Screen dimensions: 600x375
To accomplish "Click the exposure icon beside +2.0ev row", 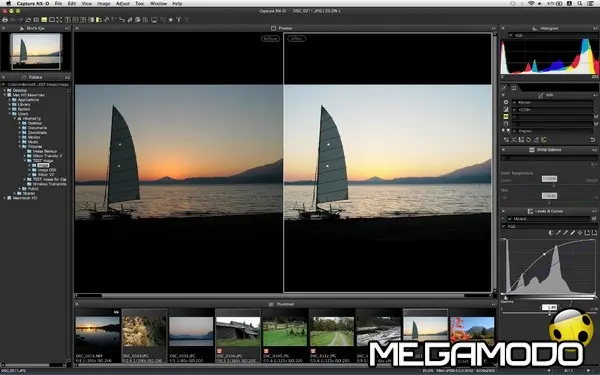I will pos(506,109).
